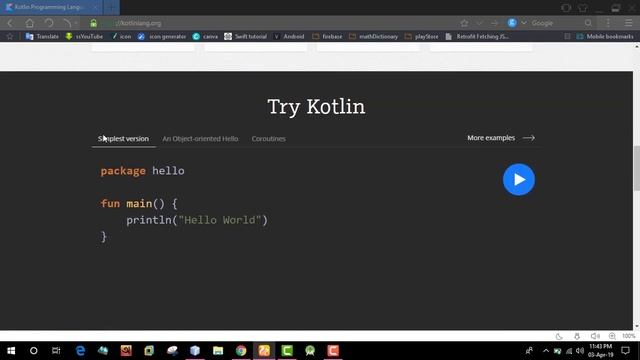Open the Windows Action Center notifications

tap(625, 351)
